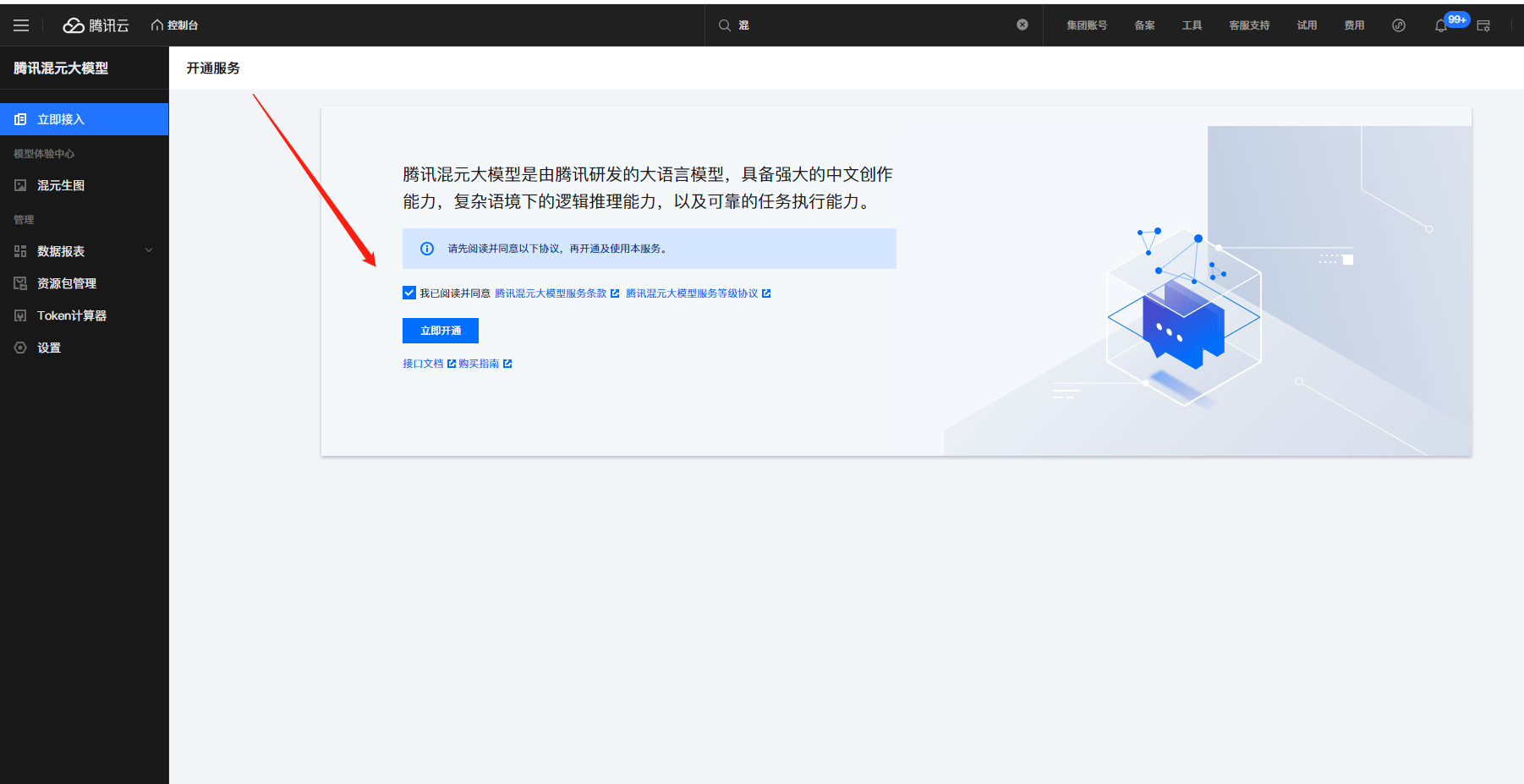Click the 立即开通 button
1524x784 pixels.
tap(441, 331)
